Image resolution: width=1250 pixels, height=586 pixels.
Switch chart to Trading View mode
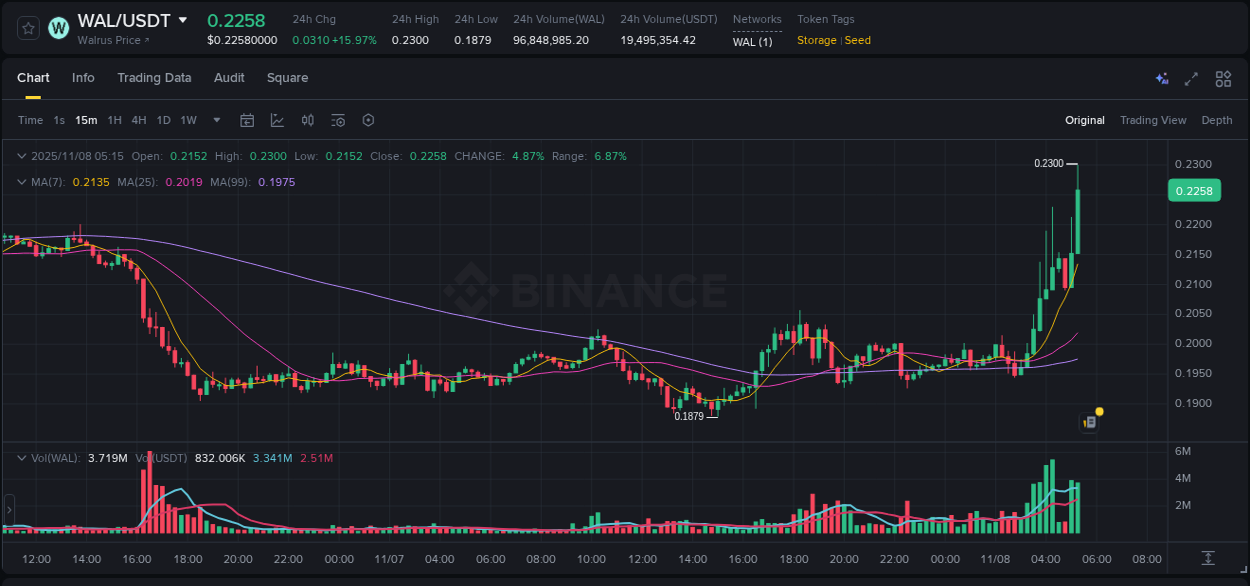1153,120
